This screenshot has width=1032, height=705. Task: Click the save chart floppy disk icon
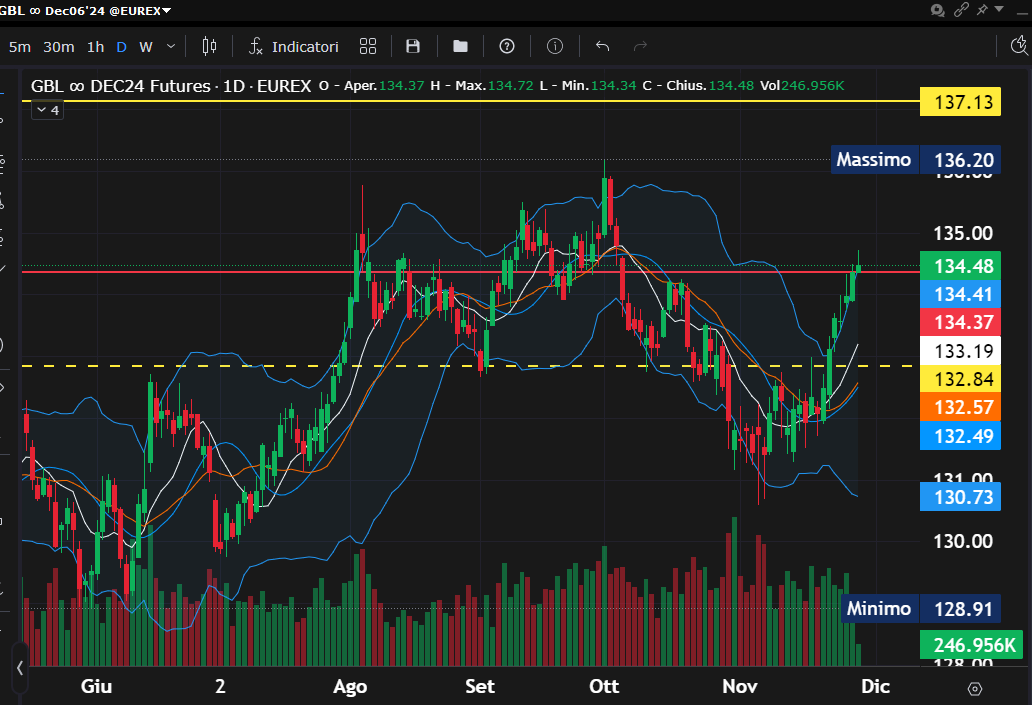(x=413, y=46)
